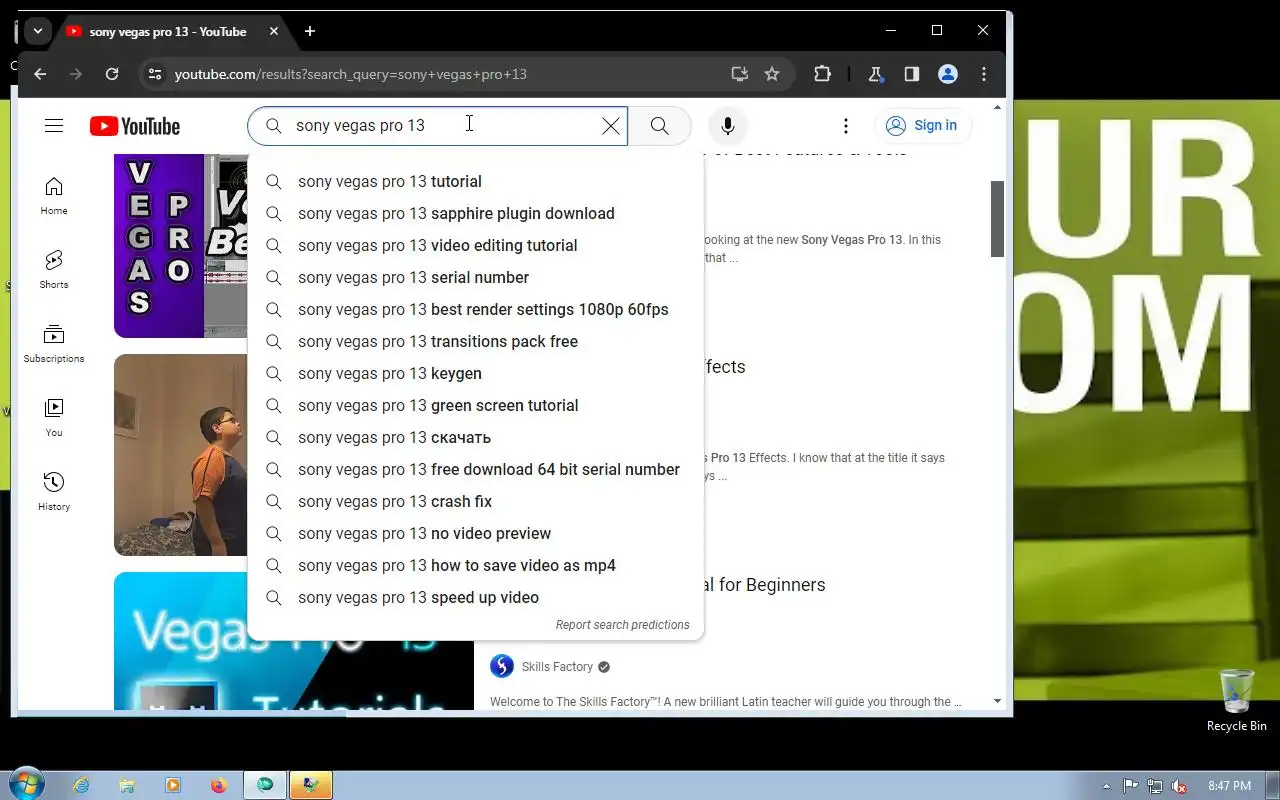
Task: Choose suggestion 'sony vegas pro 13 tutorial'
Action: (x=475, y=181)
